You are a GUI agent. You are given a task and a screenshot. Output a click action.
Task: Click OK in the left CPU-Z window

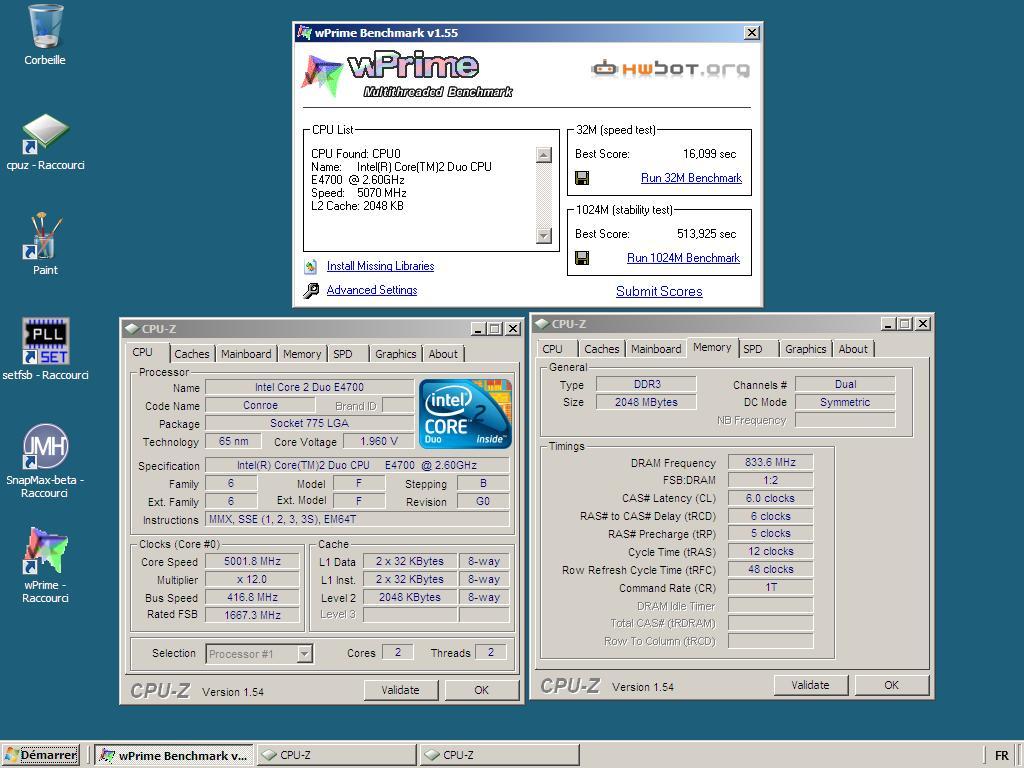coord(482,690)
